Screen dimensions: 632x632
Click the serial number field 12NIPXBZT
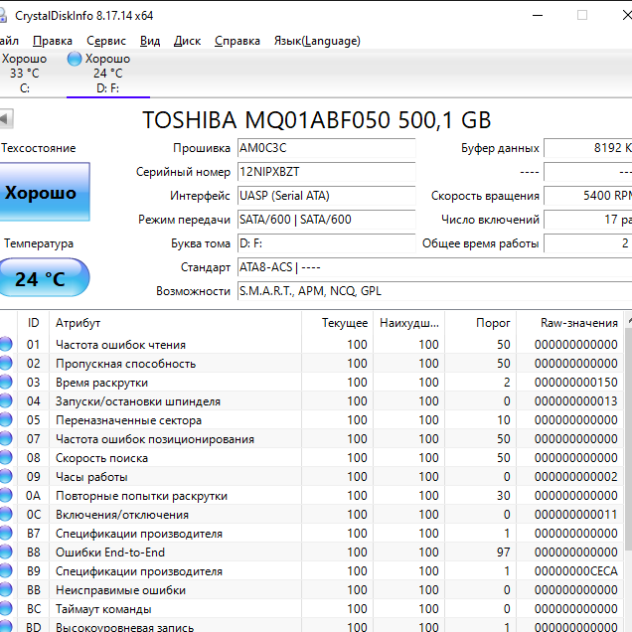[x=326, y=172]
